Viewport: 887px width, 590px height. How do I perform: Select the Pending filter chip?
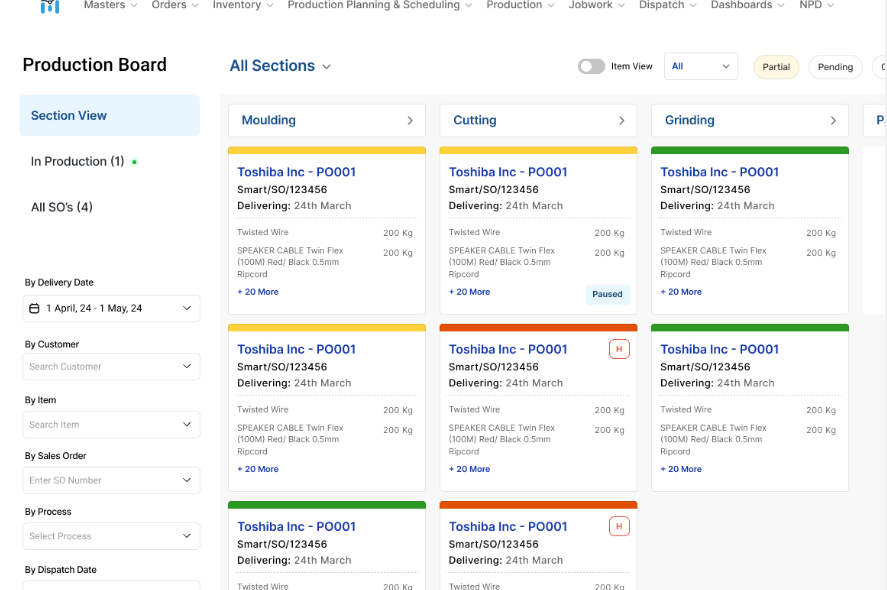coord(835,67)
